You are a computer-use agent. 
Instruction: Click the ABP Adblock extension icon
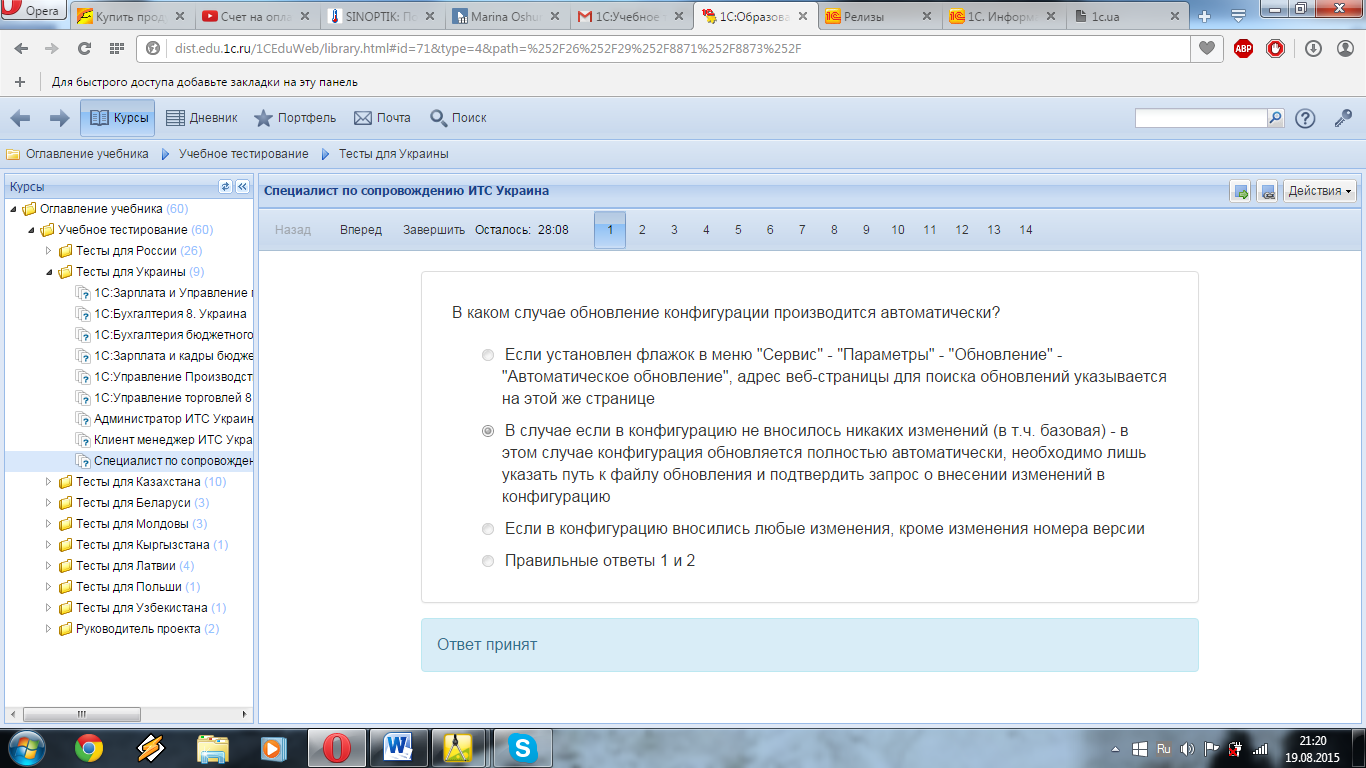point(1243,48)
